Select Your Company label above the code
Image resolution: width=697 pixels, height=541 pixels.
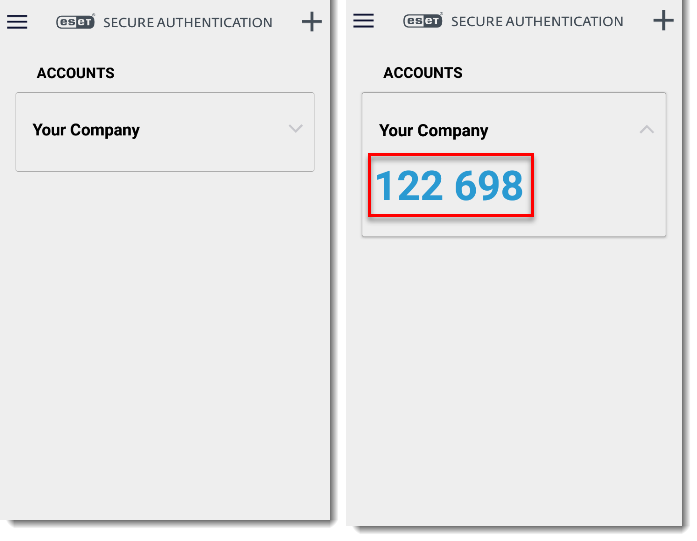pyautogui.click(x=434, y=131)
